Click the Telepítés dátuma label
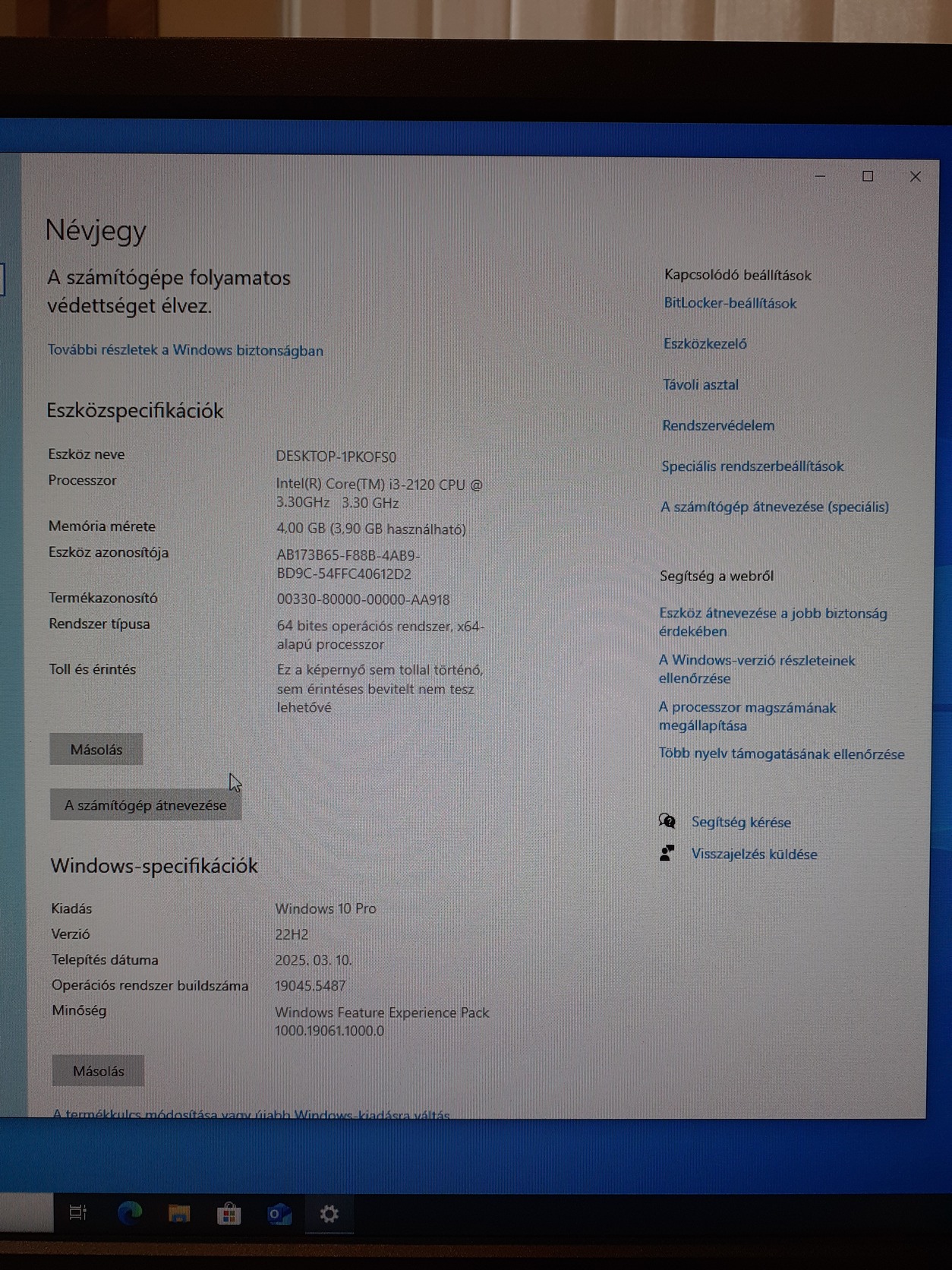This screenshot has height=1270, width=952. [105, 959]
